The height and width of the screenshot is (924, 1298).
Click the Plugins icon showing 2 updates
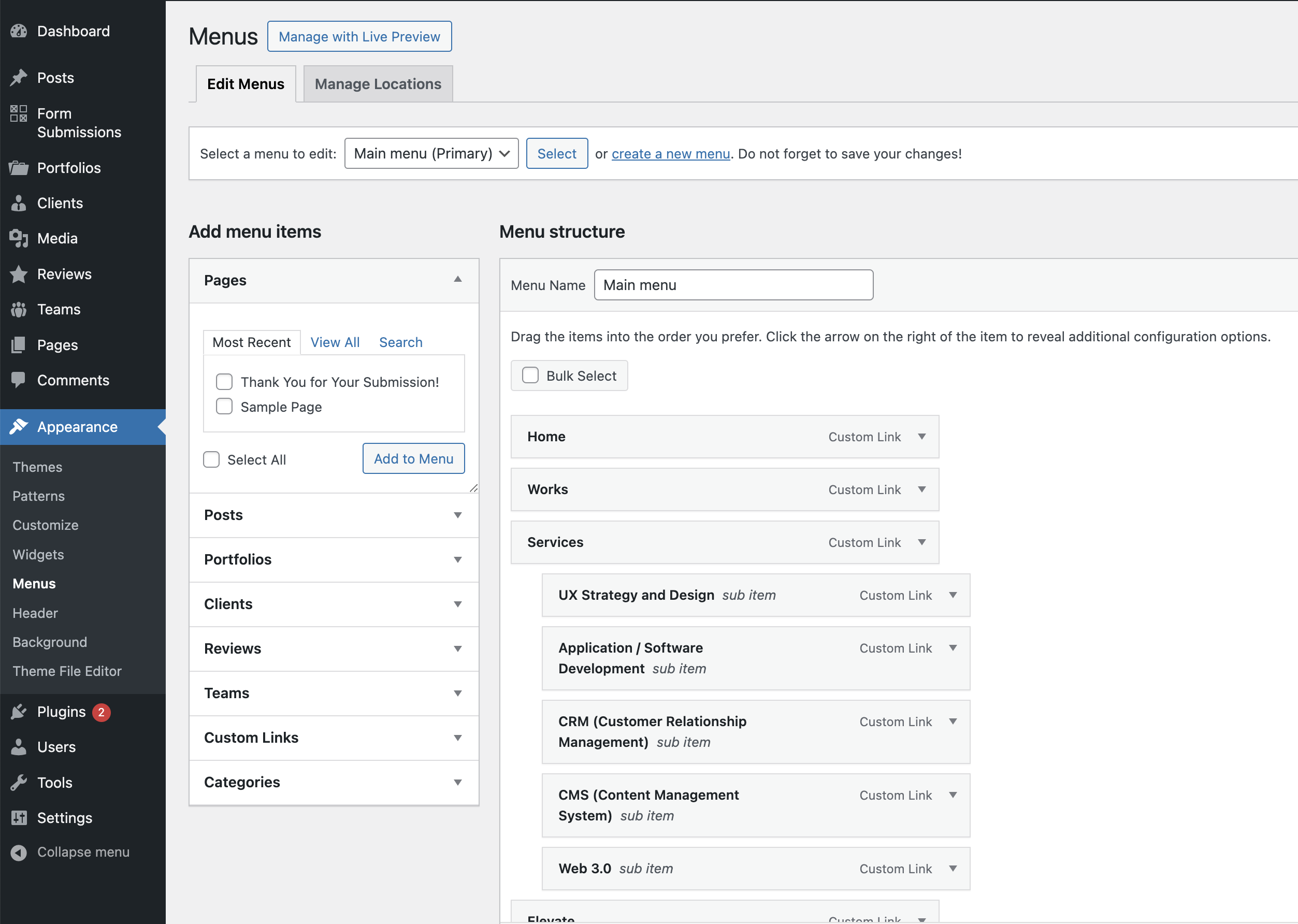[x=19, y=711]
